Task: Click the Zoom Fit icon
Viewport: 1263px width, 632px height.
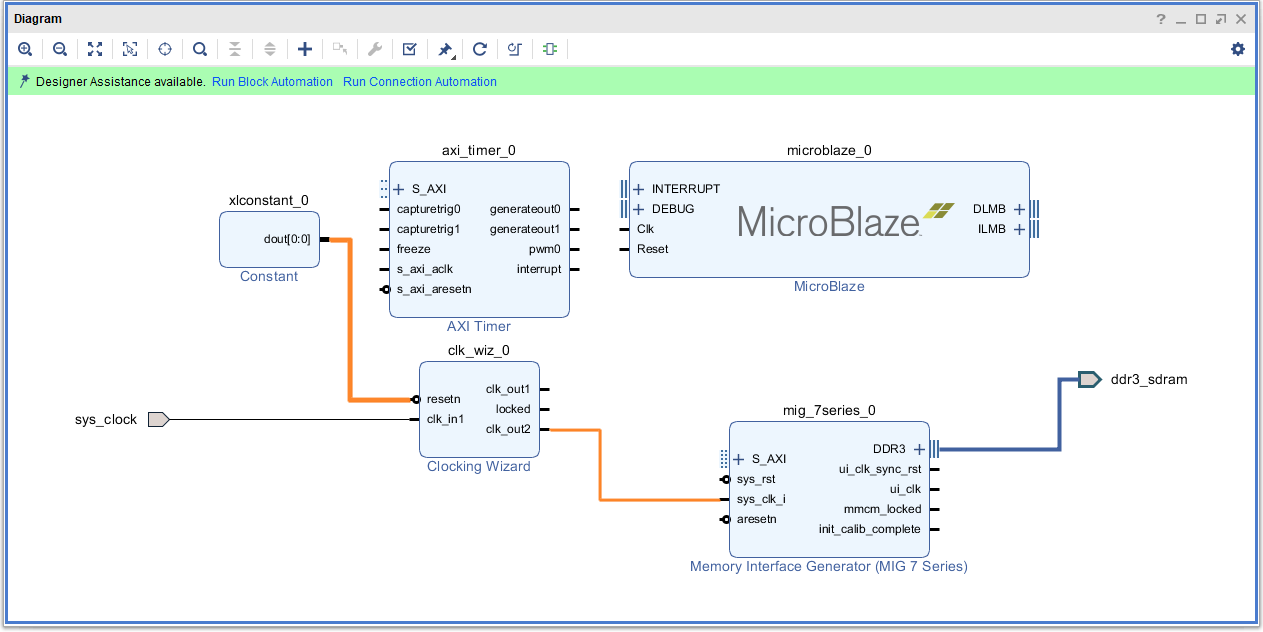Action: click(95, 49)
